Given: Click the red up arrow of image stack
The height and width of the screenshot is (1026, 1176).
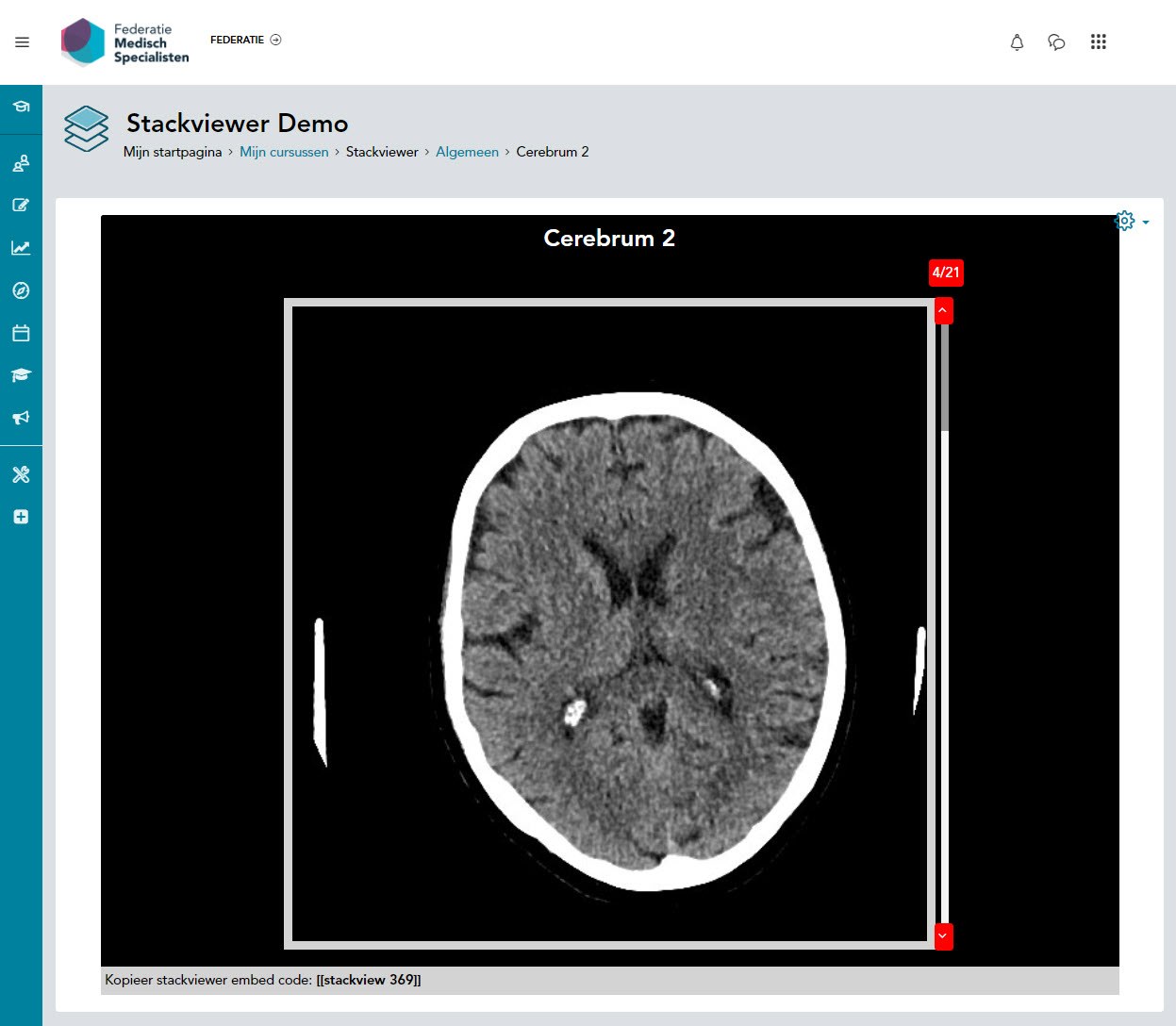Looking at the screenshot, I should tap(943, 310).
